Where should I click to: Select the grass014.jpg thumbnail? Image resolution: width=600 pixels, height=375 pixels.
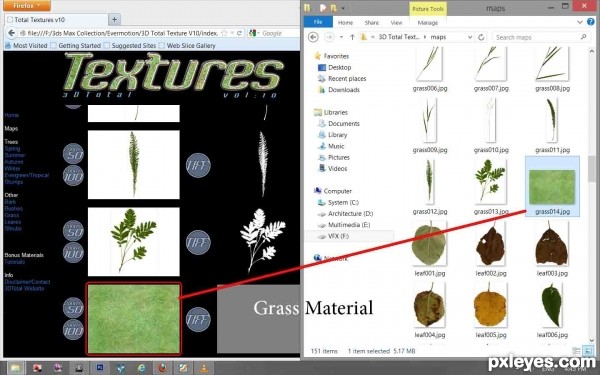pos(552,186)
